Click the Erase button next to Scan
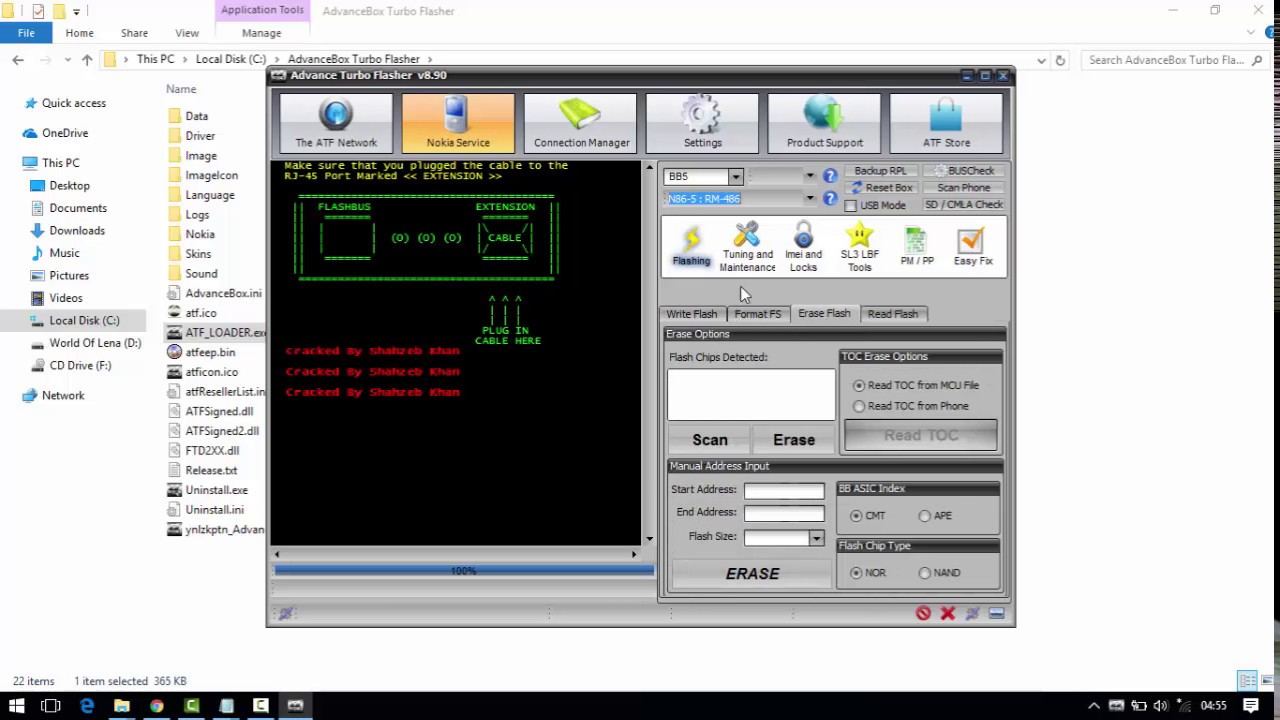 794,440
